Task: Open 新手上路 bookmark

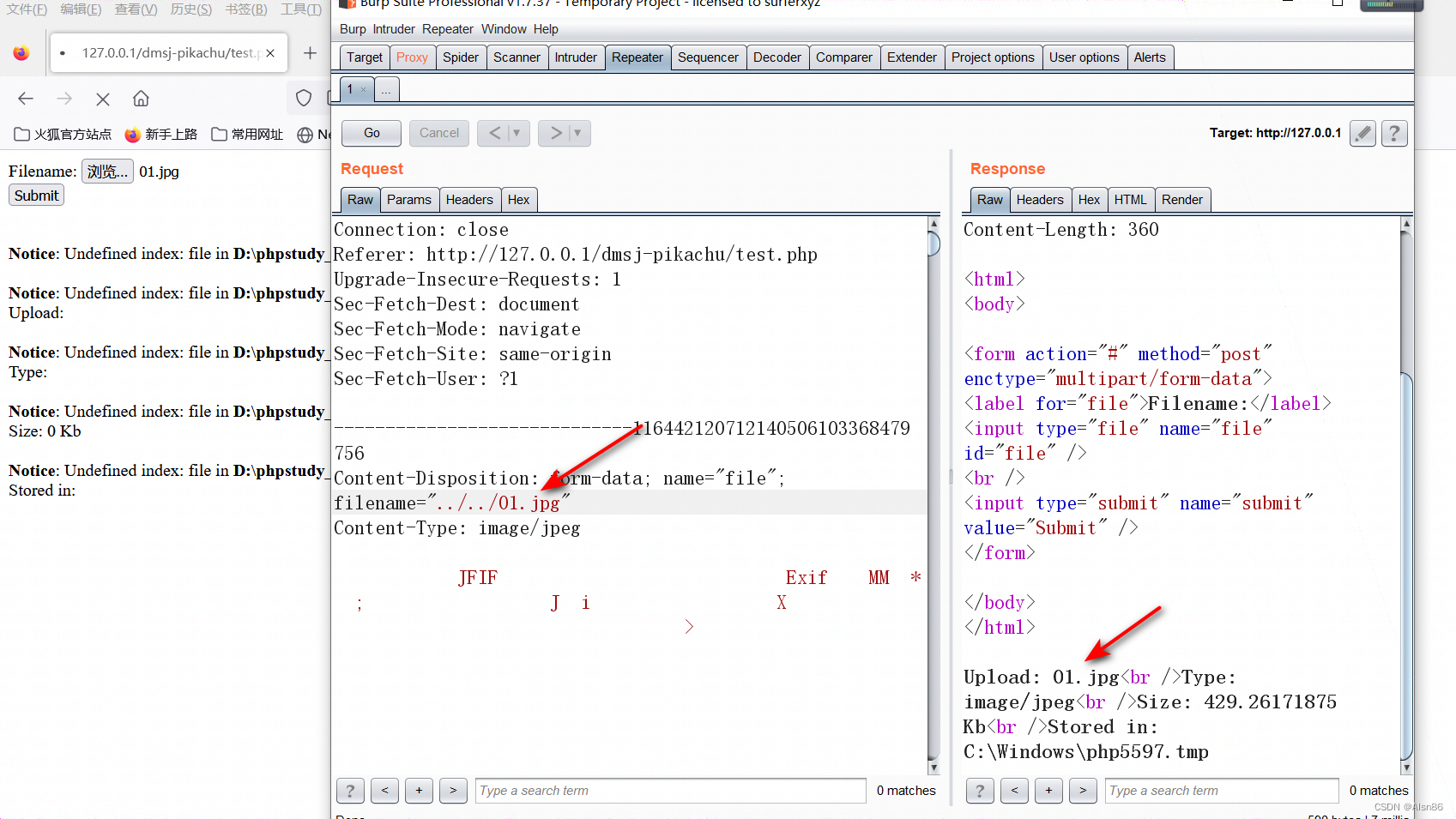Action: pyautogui.click(x=160, y=135)
